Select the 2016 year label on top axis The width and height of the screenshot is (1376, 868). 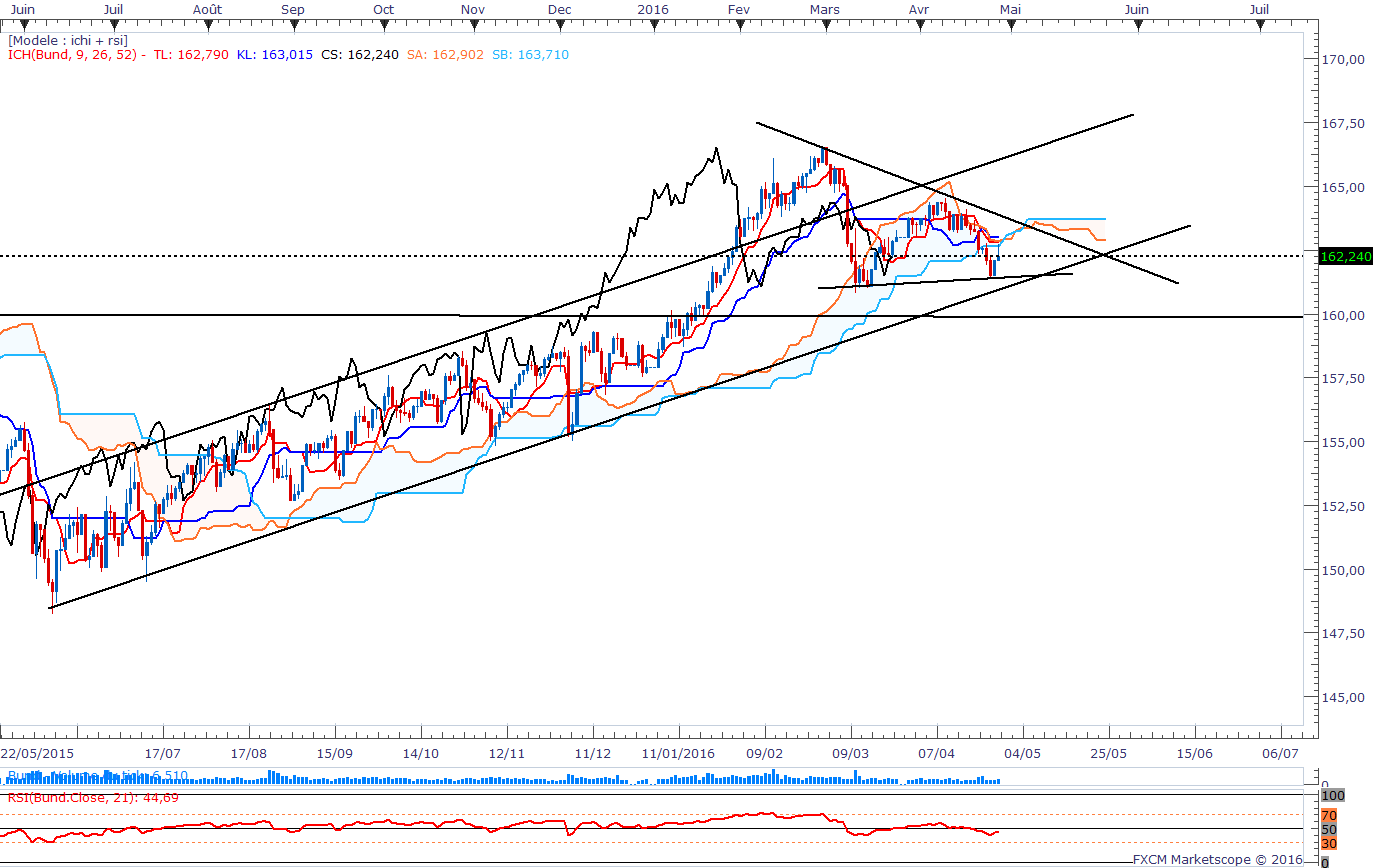(652, 8)
